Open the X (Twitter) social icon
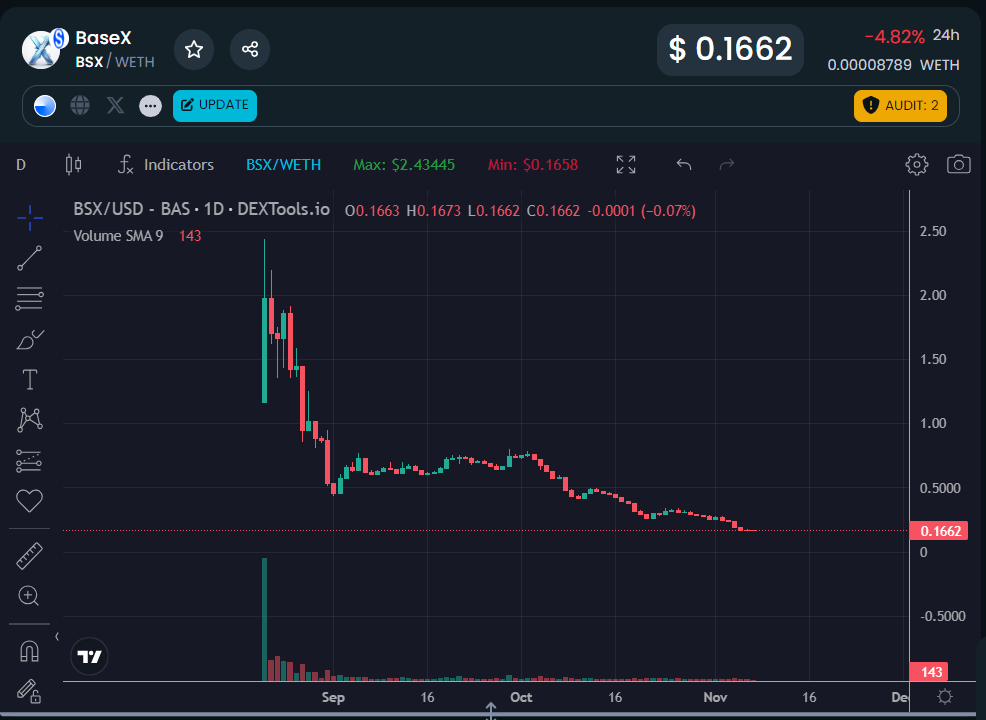The height and width of the screenshot is (720, 986). tap(115, 105)
